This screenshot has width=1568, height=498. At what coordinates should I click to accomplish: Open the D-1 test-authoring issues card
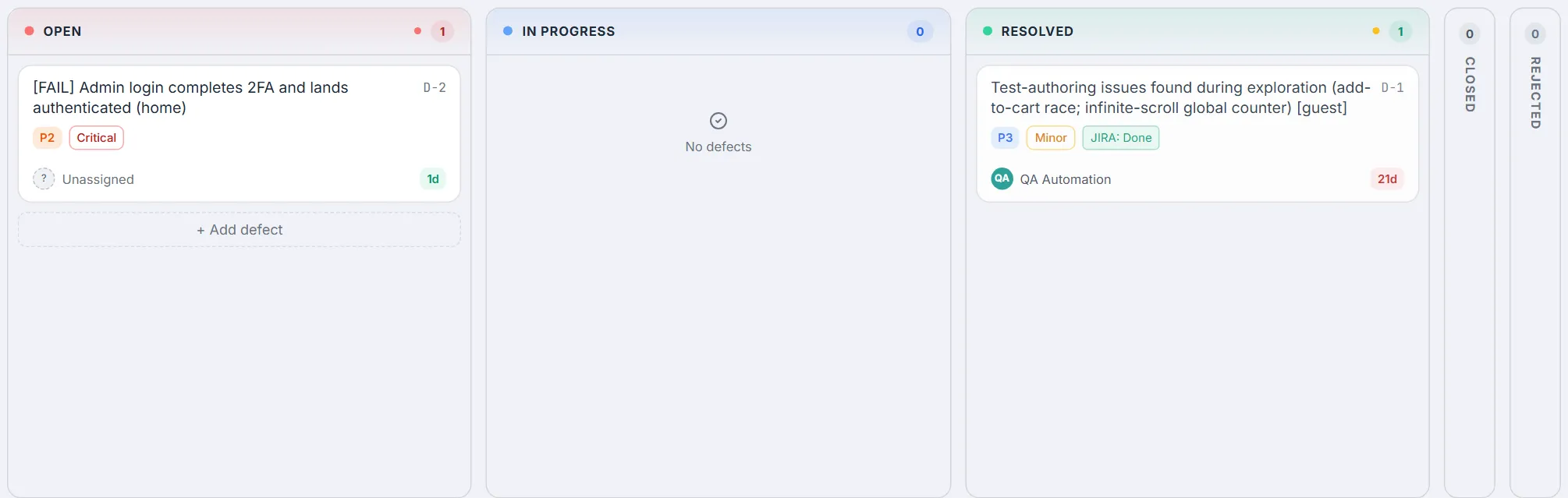click(1197, 133)
